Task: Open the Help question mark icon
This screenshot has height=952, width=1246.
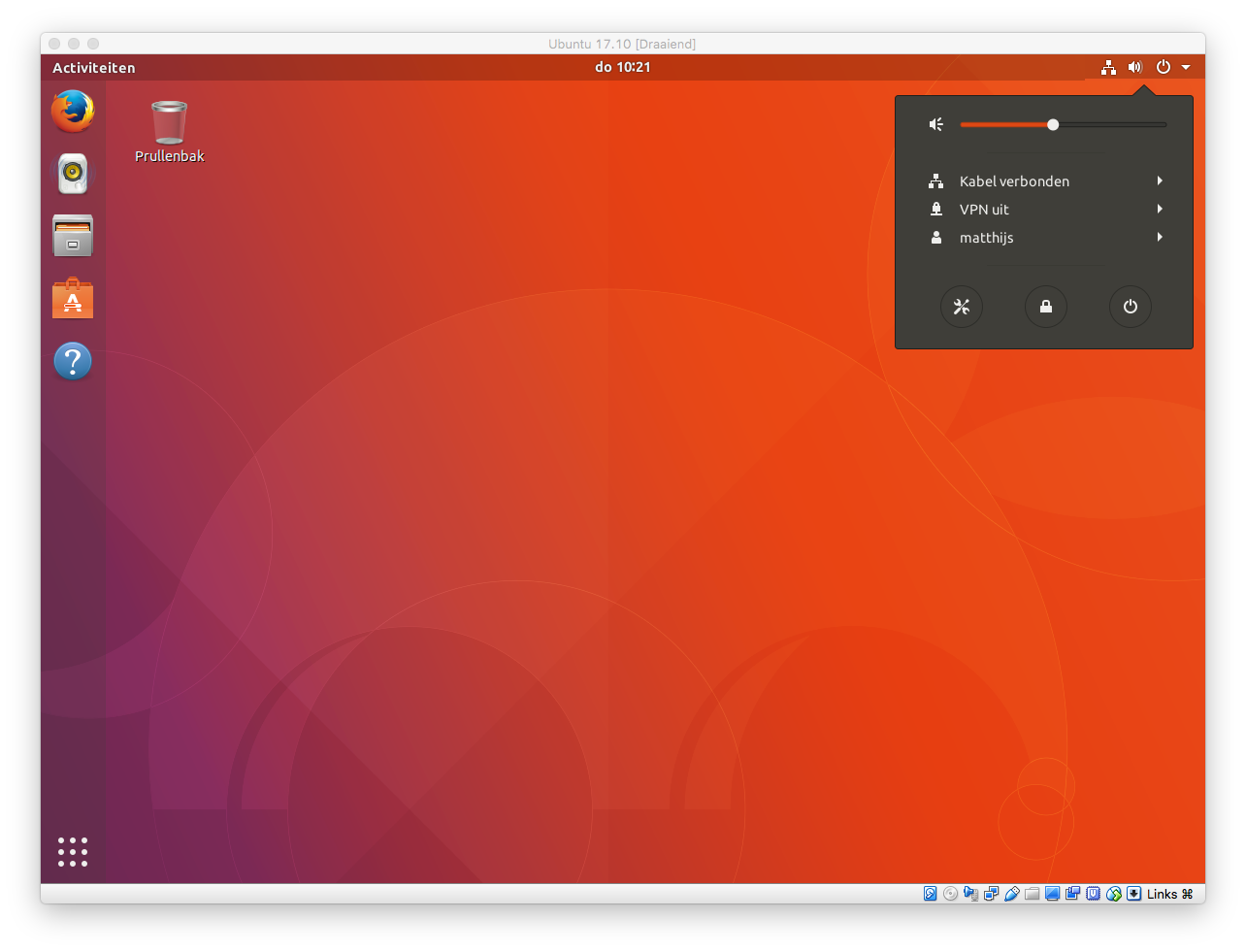Action: pyautogui.click(x=73, y=361)
